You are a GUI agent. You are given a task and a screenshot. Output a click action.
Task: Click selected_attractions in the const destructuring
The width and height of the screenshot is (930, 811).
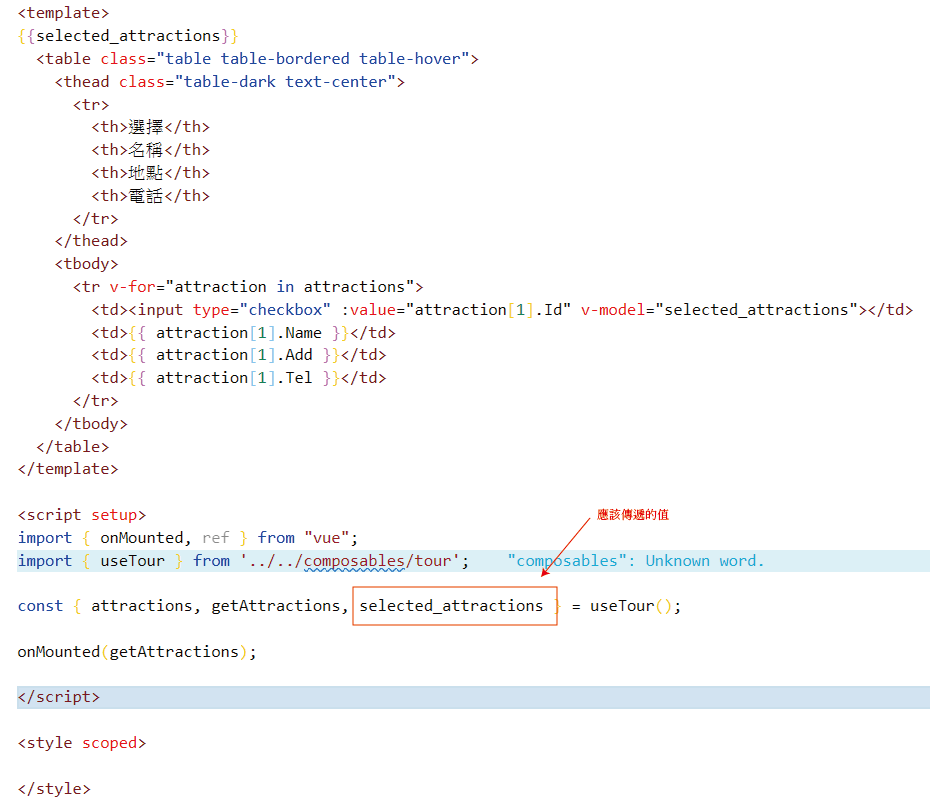point(451,606)
